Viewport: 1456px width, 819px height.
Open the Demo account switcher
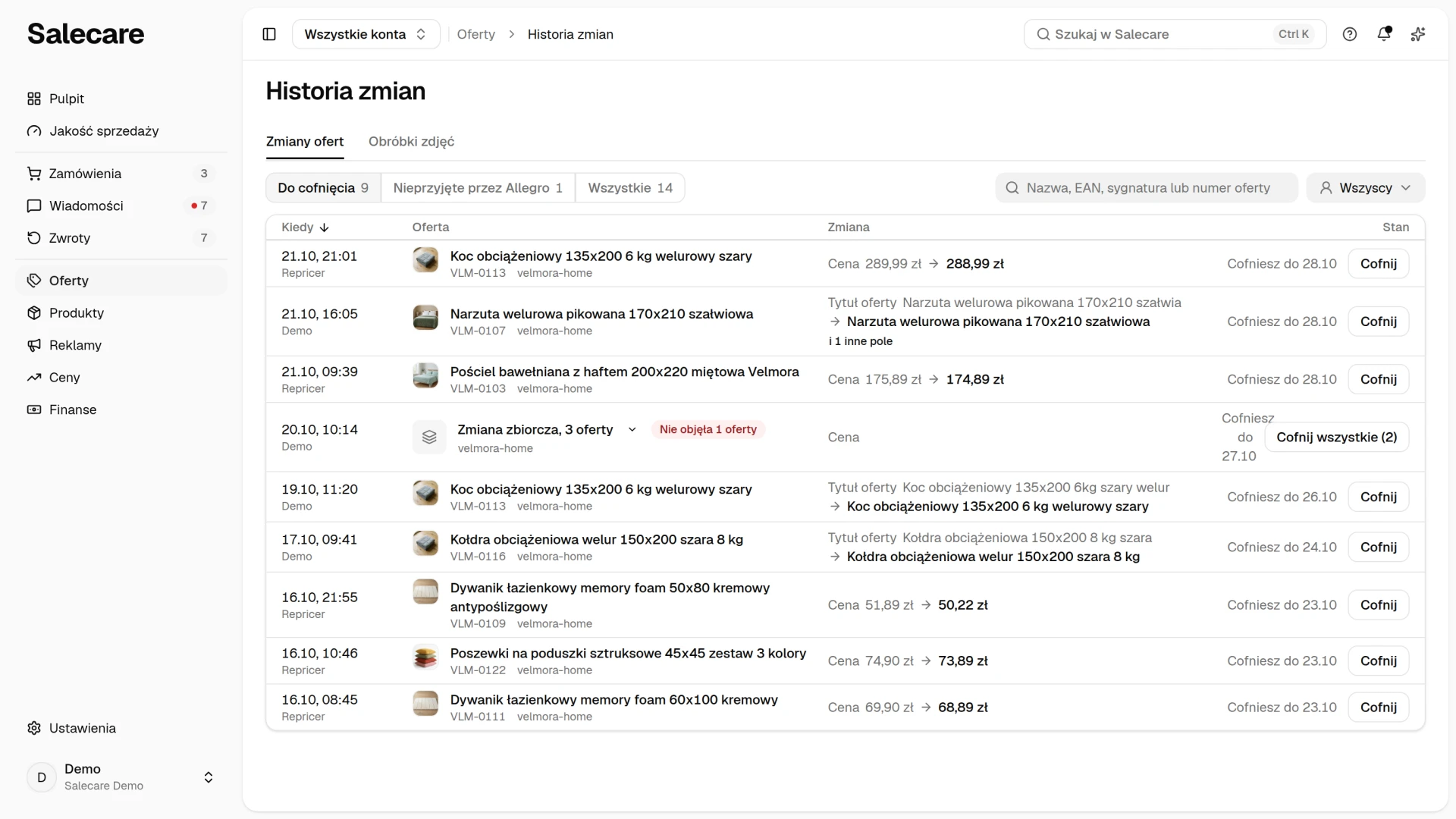121,777
